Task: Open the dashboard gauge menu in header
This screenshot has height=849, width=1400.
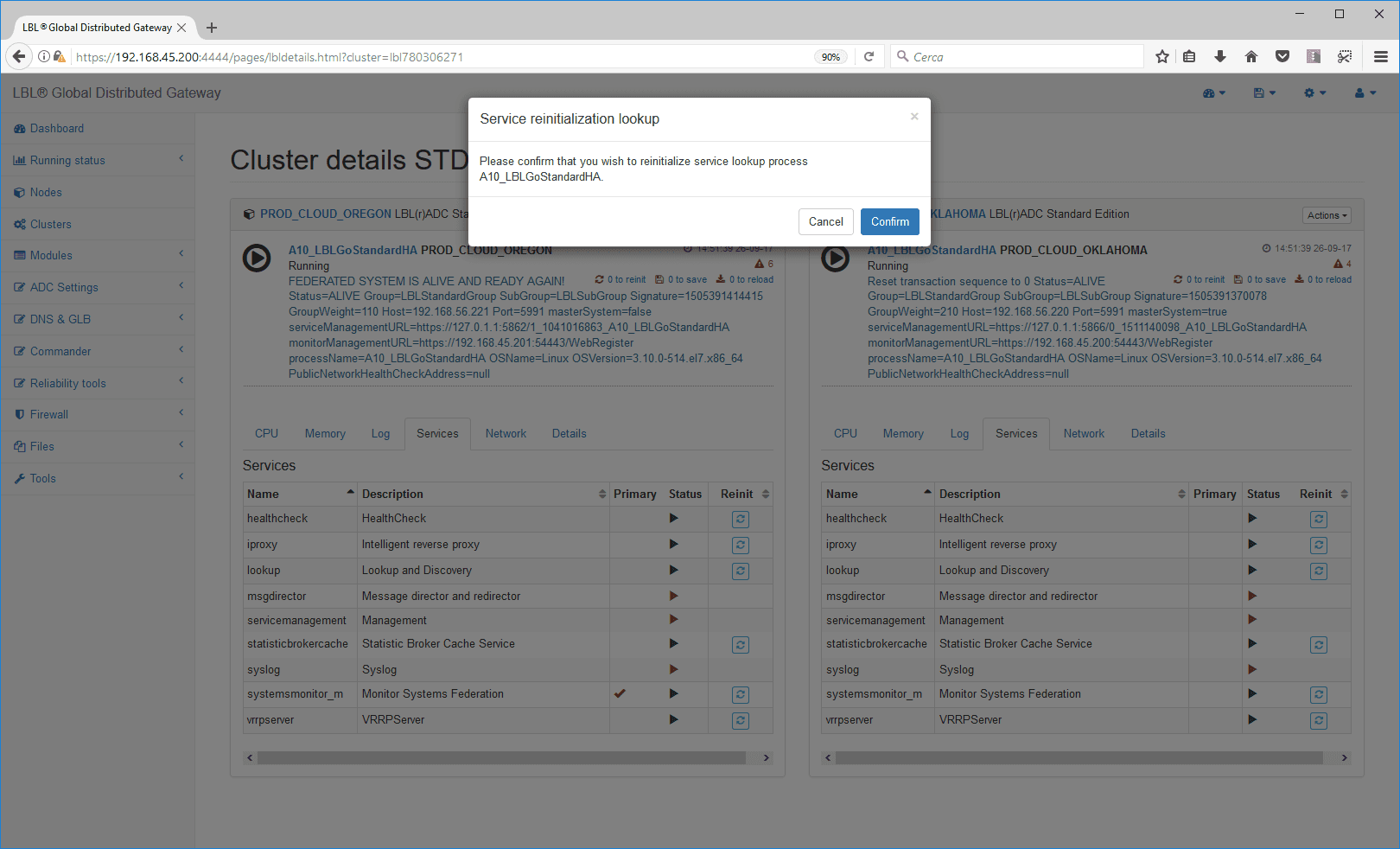Action: 1214,93
